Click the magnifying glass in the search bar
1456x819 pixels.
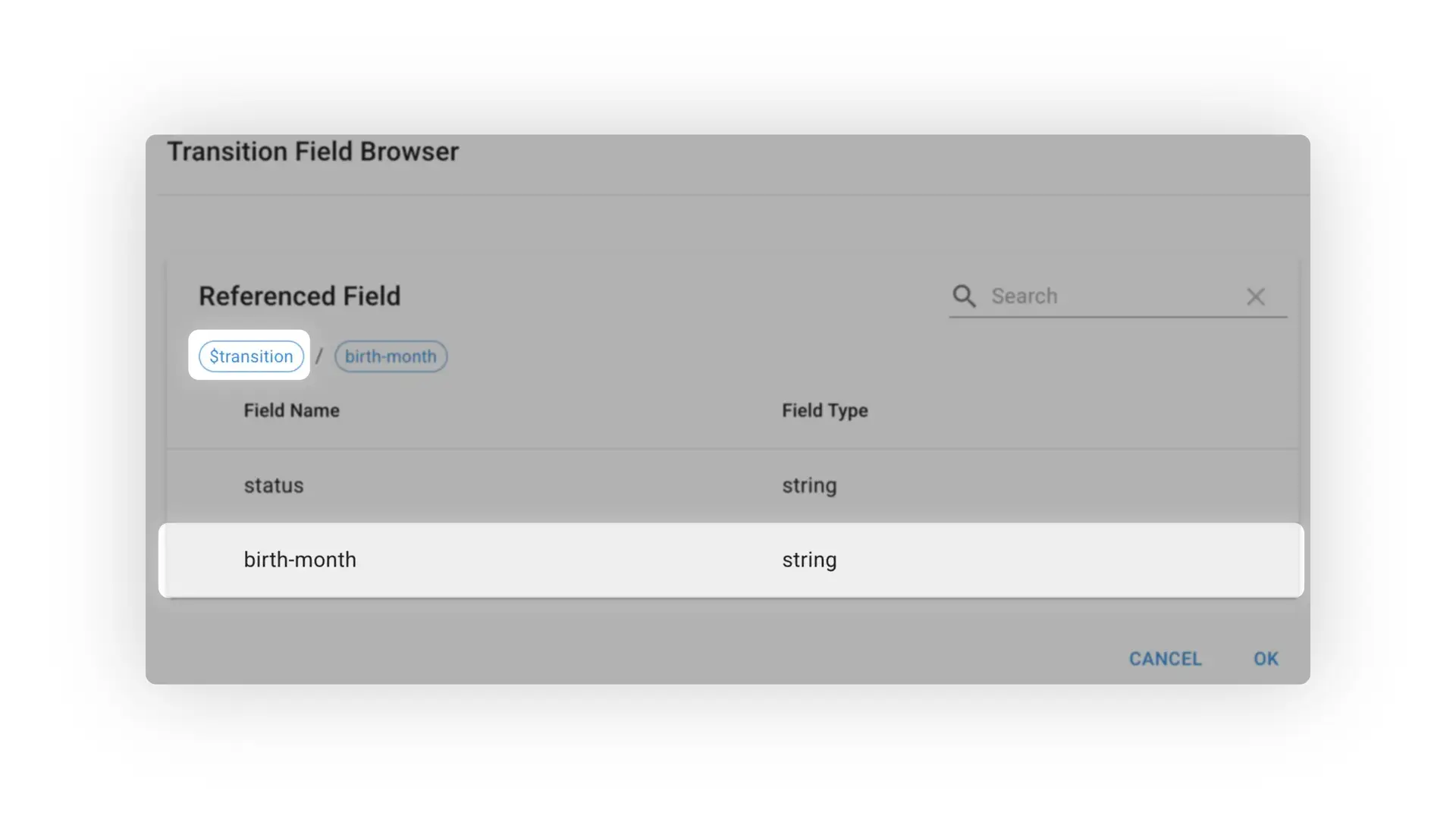[x=965, y=296]
